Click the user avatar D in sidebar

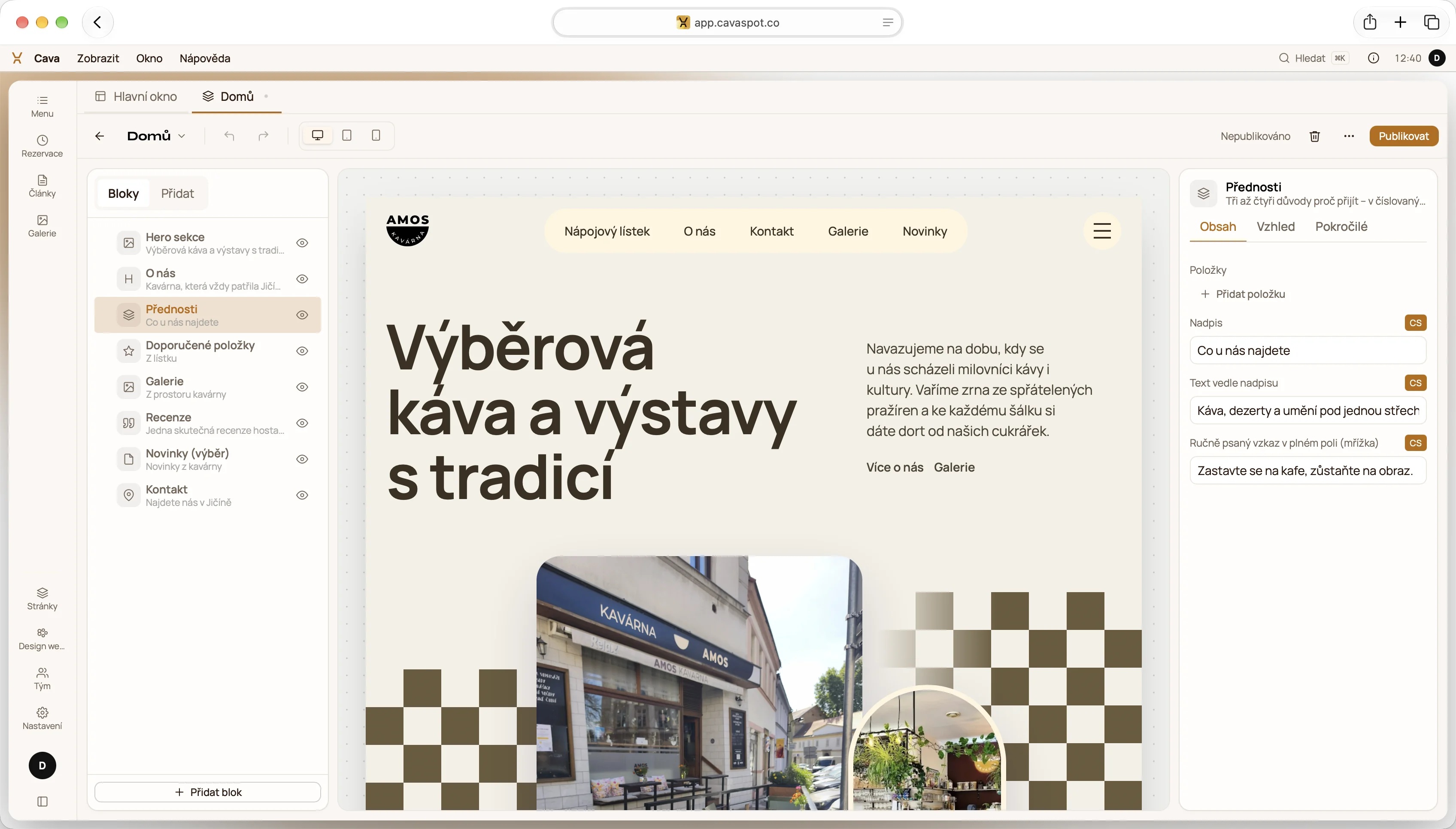pos(42,766)
